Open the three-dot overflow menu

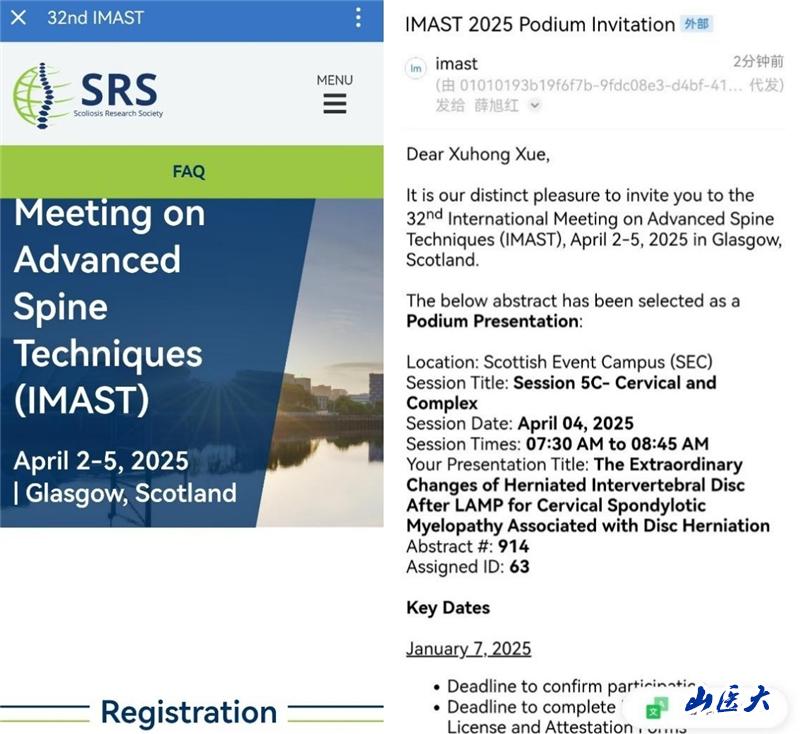(358, 18)
